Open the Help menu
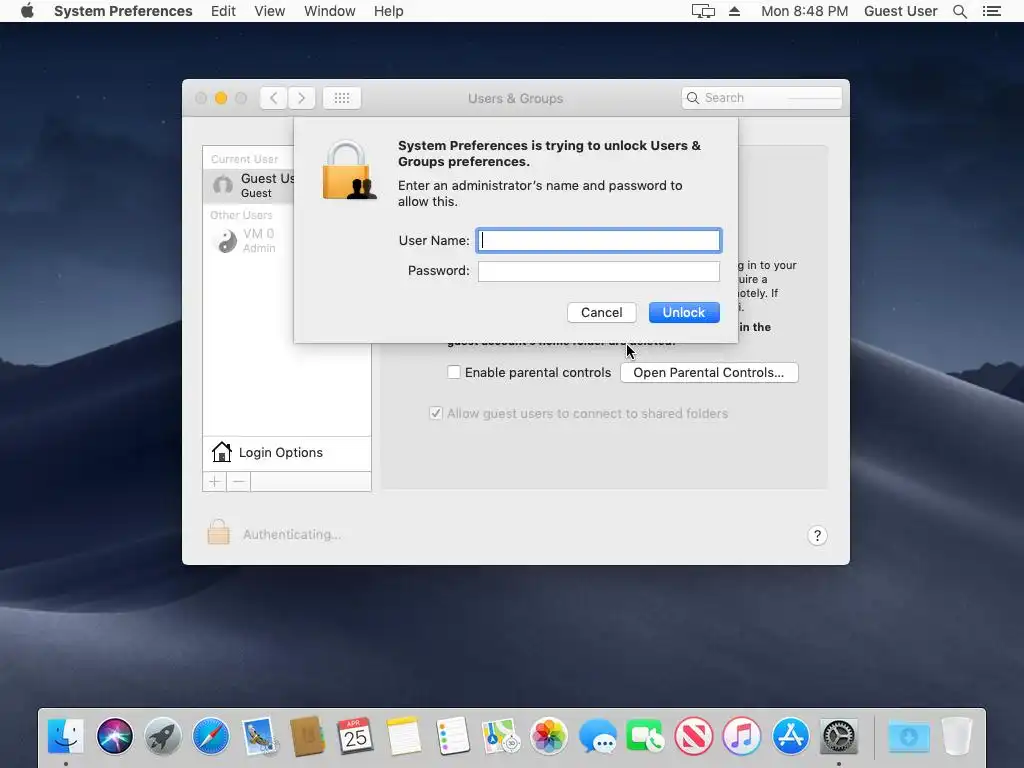 pos(389,11)
